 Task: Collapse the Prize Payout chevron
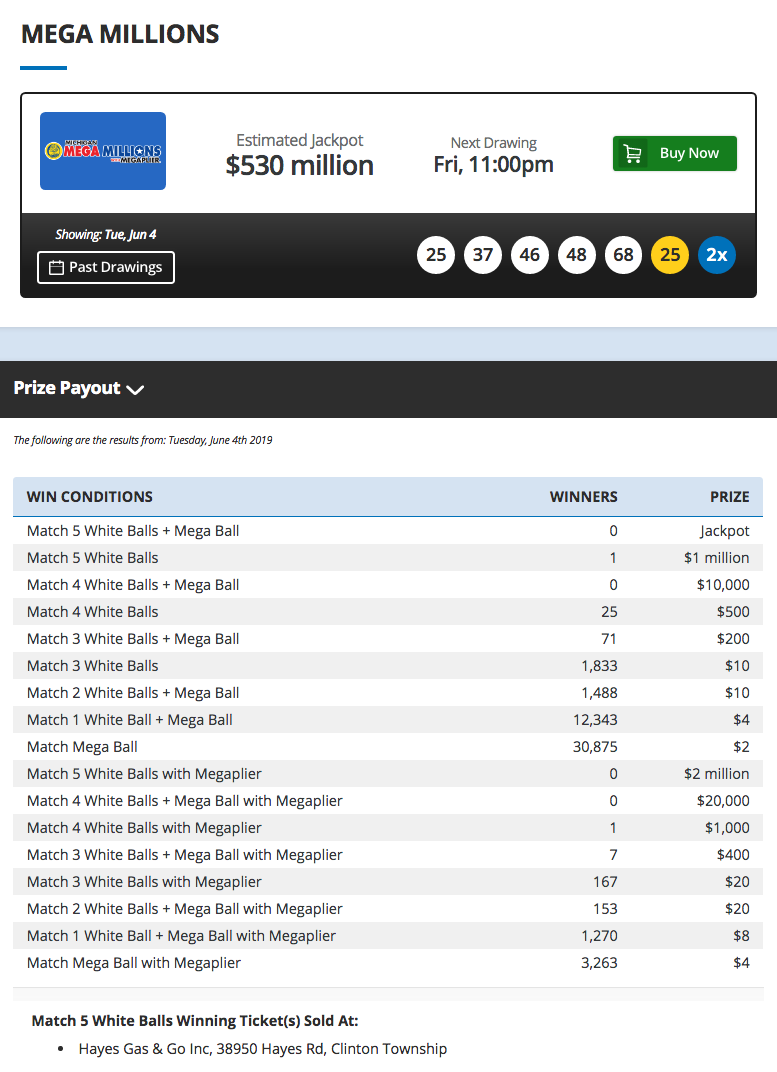pyautogui.click(x=135, y=390)
